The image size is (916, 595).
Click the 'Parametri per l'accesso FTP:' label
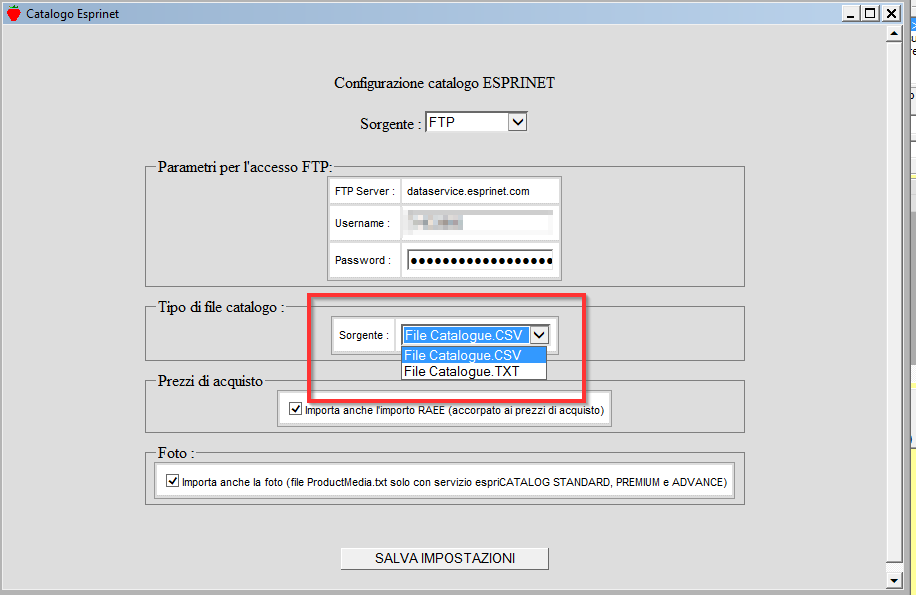click(x=245, y=167)
